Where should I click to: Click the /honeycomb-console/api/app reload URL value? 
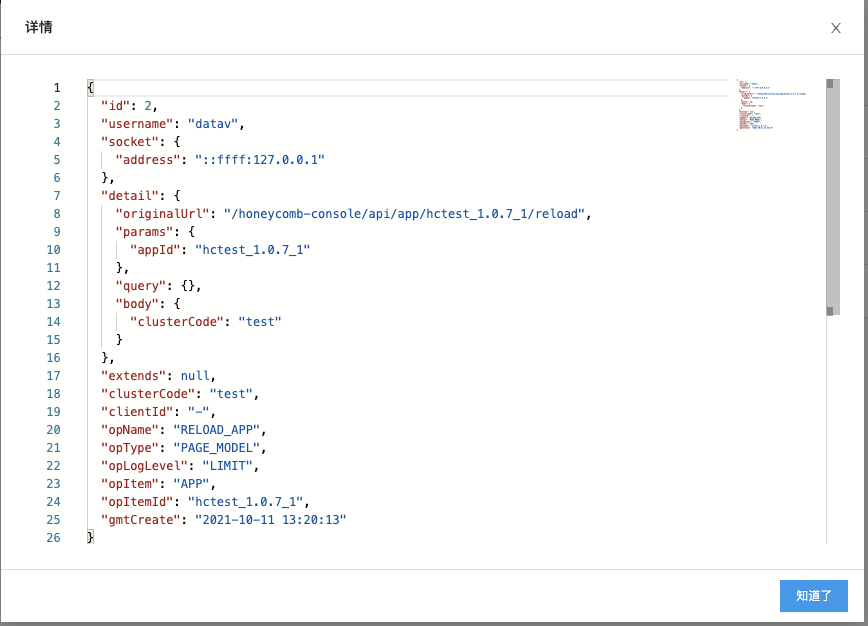404,214
